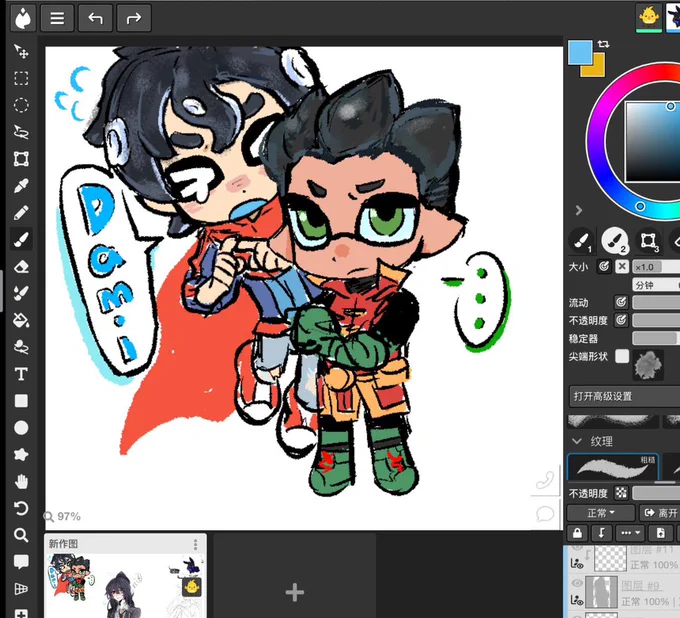Add a new artboard with plus
The height and width of the screenshot is (618, 680).
[x=294, y=592]
